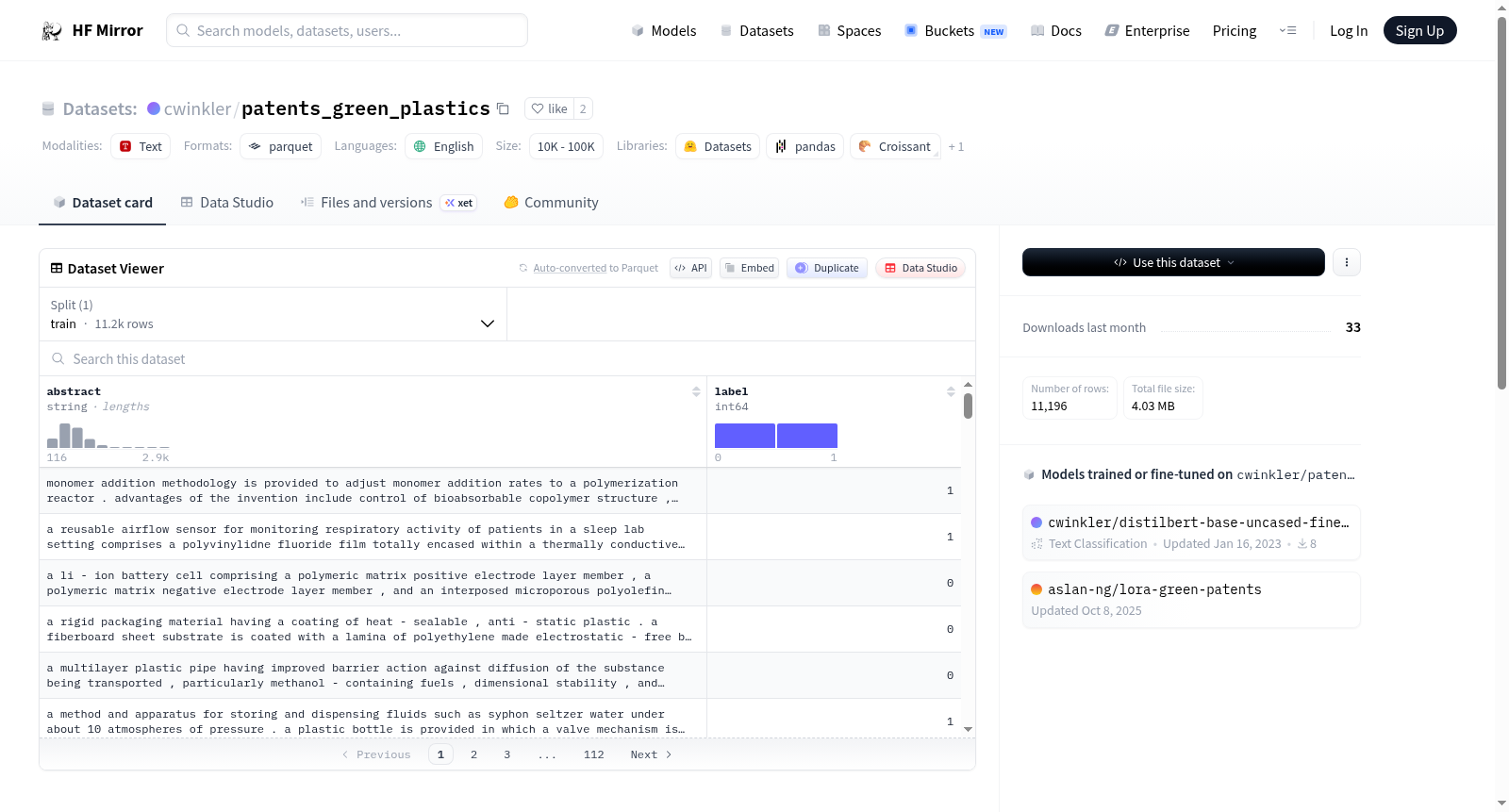This screenshot has height=812, width=1509.
Task: Switch to the Data Studio tab
Action: pos(227,203)
